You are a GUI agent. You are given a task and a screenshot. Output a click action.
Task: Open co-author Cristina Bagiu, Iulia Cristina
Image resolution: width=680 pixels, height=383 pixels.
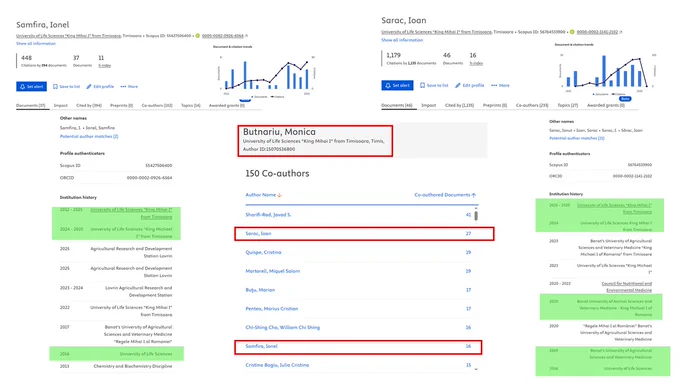click(277, 365)
